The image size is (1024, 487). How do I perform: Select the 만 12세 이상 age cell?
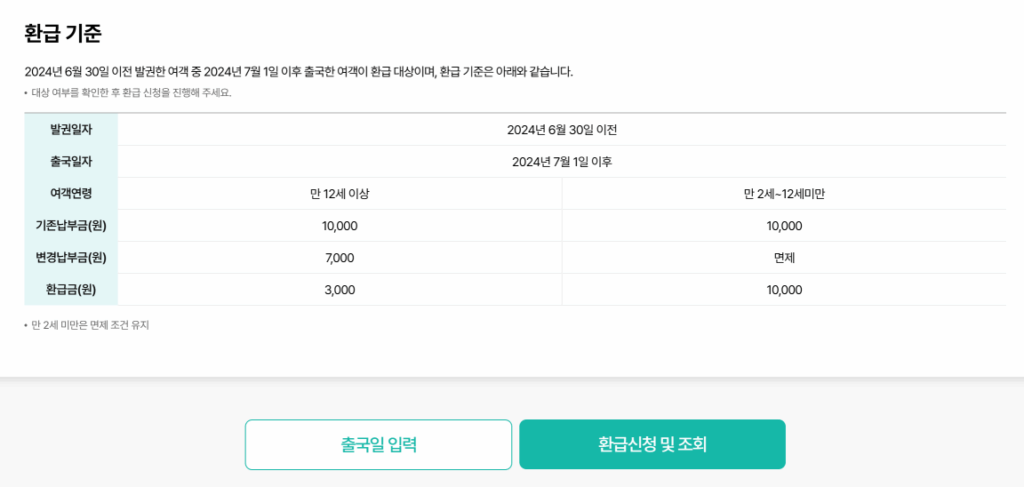[340, 194]
